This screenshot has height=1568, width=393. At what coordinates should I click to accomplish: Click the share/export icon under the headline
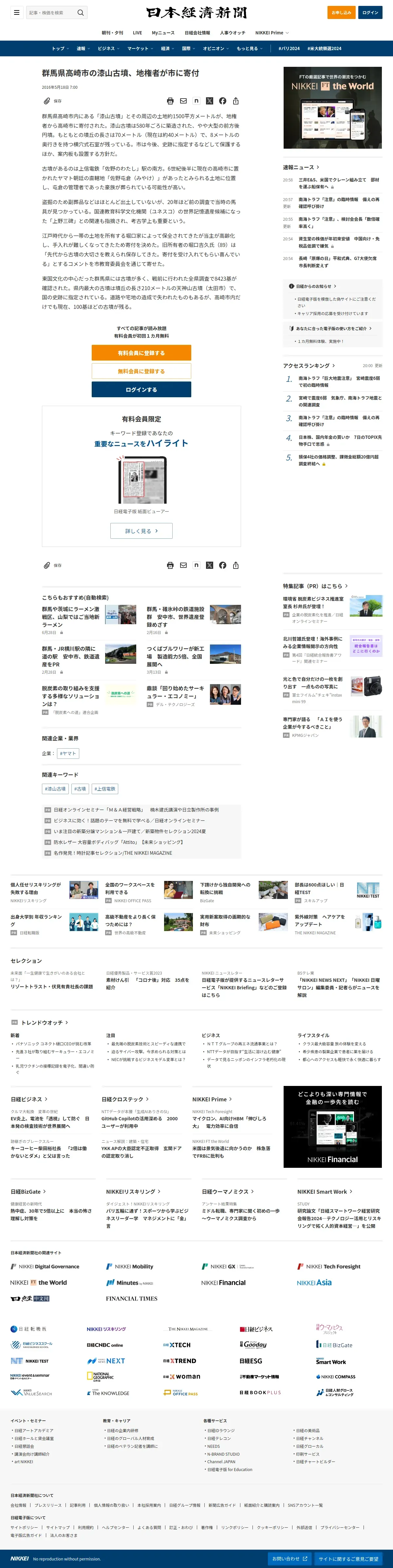235,101
